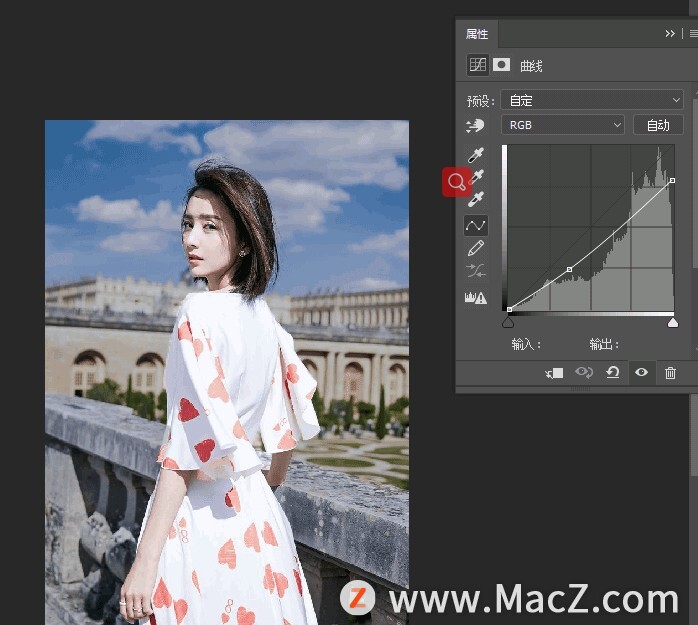Click the 输出 output value label
This screenshot has width=698, height=625.
pyautogui.click(x=604, y=344)
